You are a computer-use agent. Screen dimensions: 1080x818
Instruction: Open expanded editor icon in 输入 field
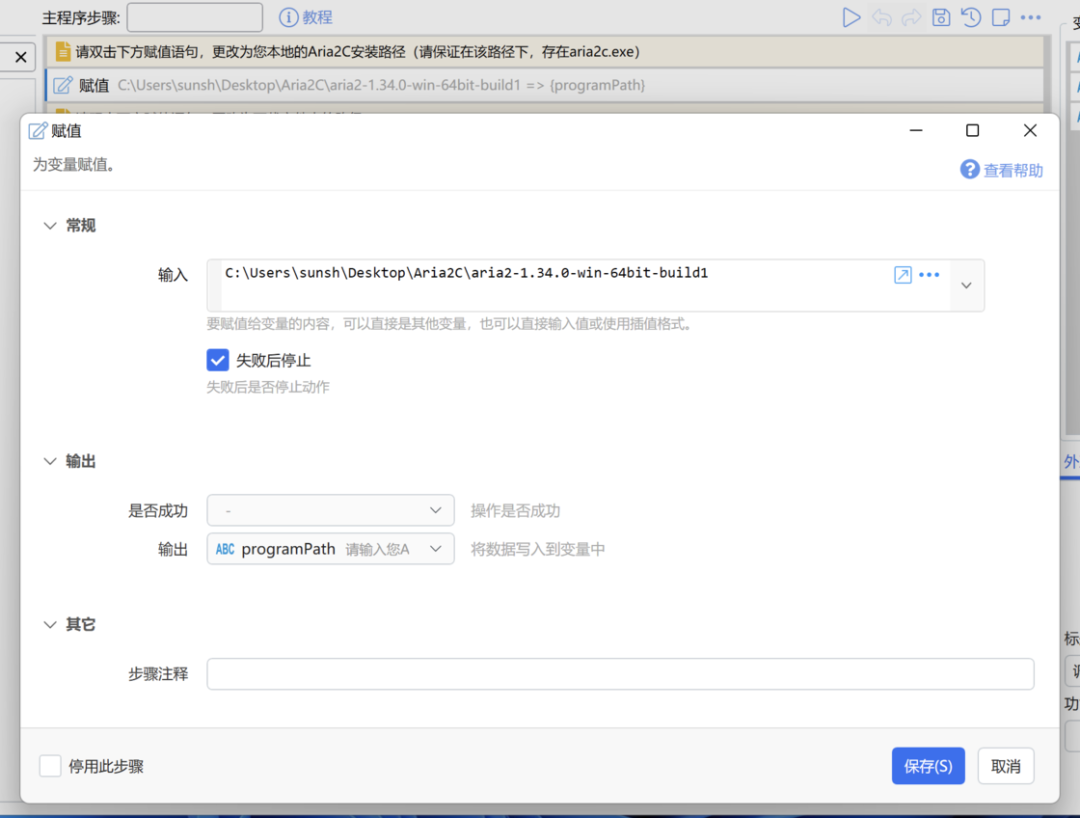tap(903, 275)
